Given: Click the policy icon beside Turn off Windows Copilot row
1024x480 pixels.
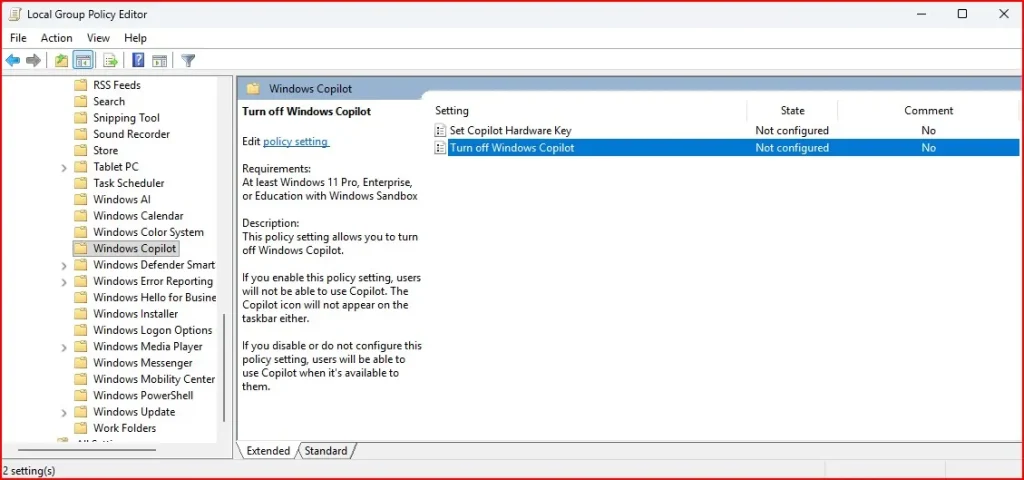Looking at the screenshot, I should [441, 148].
